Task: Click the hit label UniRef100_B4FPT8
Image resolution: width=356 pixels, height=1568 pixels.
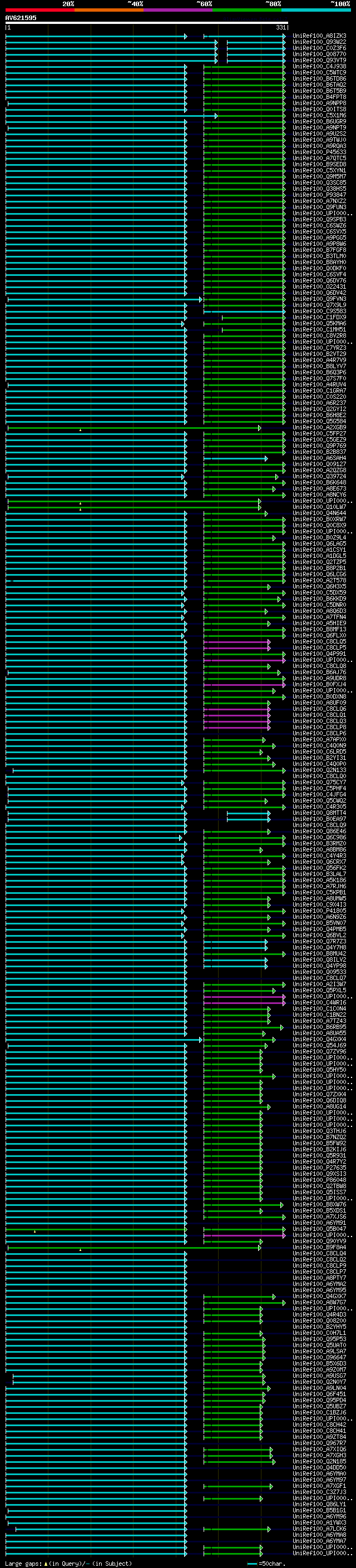Action: click(319, 97)
